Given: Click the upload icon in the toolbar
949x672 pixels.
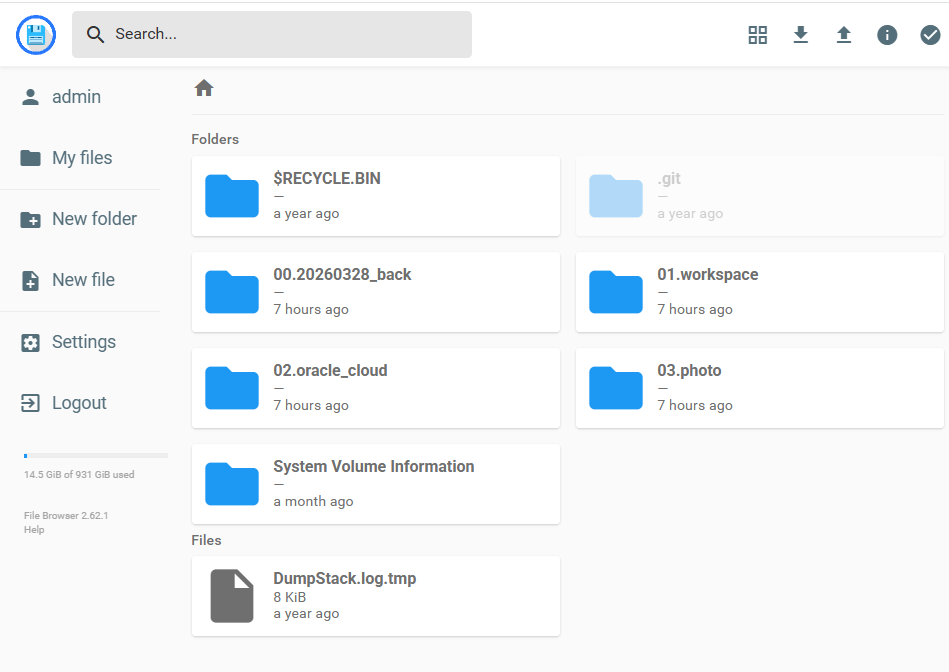Looking at the screenshot, I should coord(843,34).
